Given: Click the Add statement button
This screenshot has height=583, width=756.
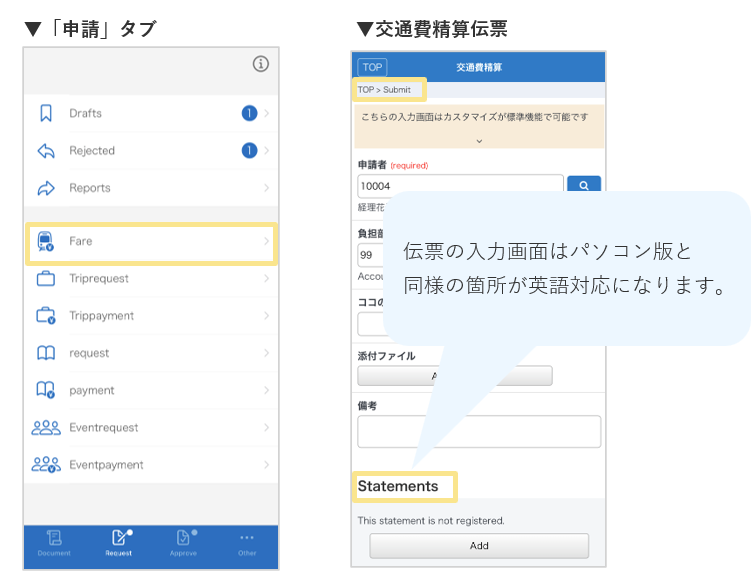Looking at the screenshot, I should (x=479, y=546).
